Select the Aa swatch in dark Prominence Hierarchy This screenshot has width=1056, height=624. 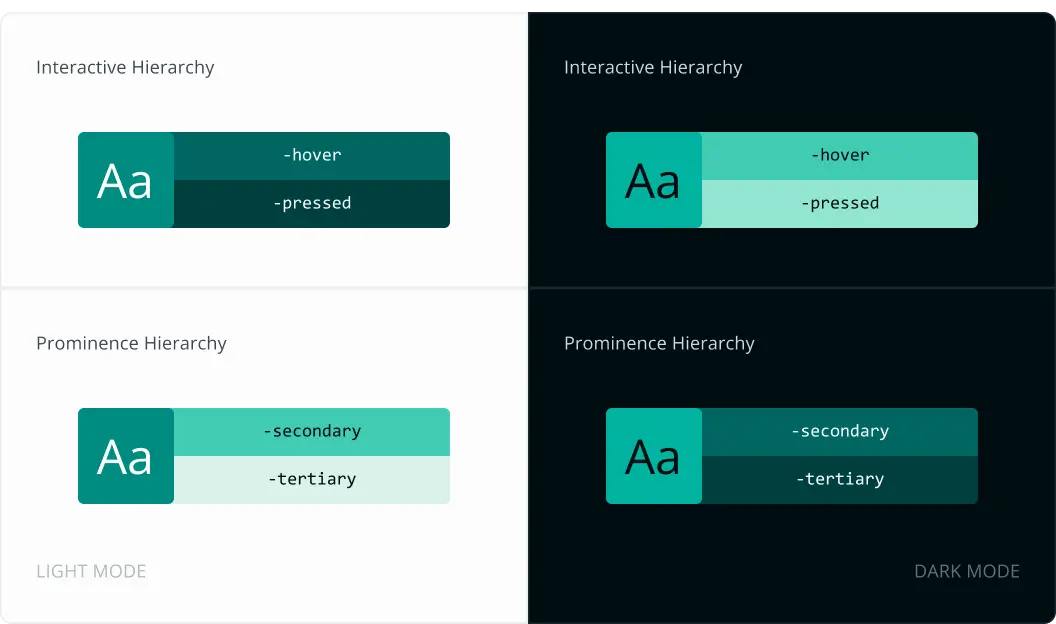click(654, 456)
